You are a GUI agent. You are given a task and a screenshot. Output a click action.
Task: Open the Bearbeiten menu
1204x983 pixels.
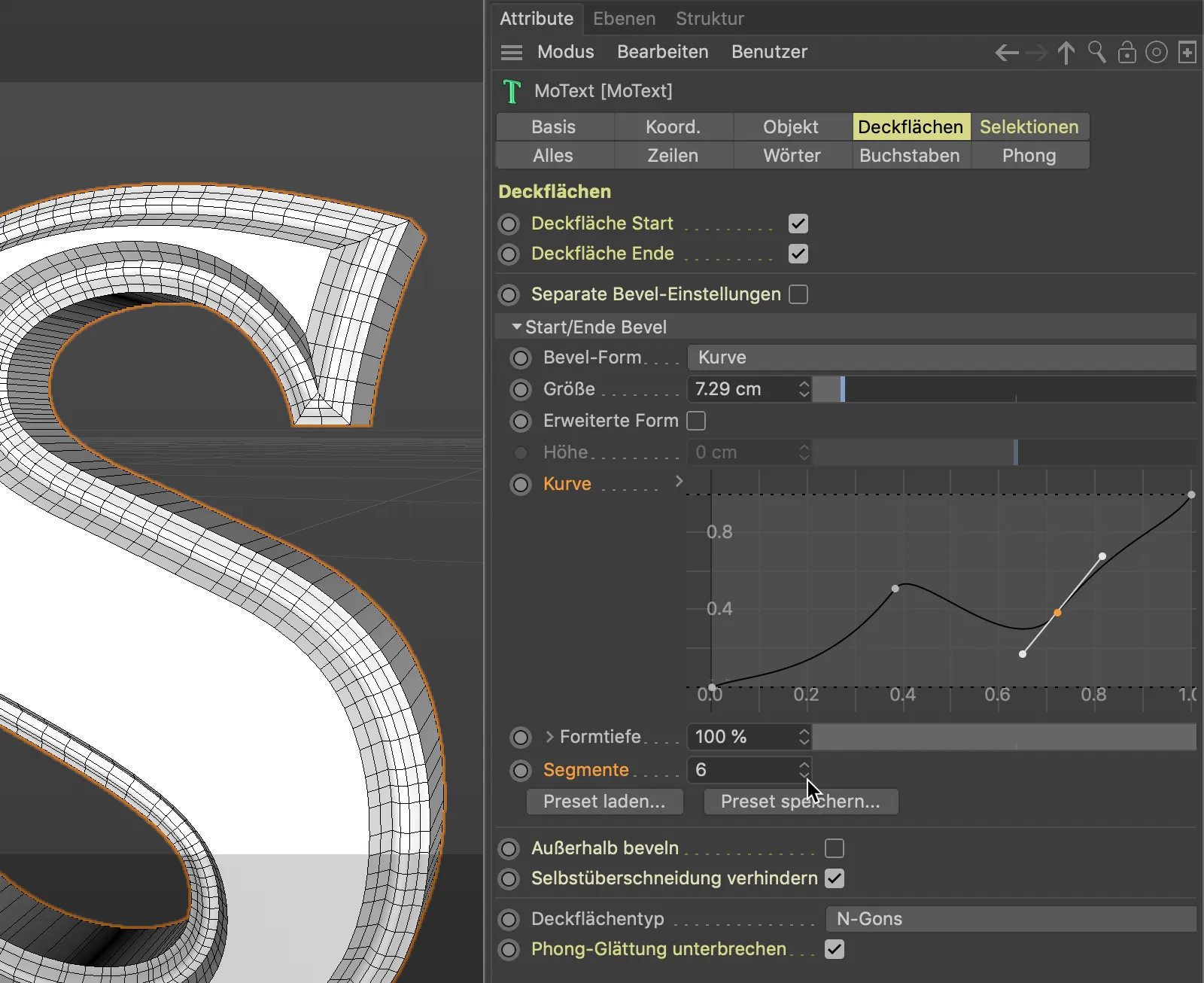(x=663, y=52)
